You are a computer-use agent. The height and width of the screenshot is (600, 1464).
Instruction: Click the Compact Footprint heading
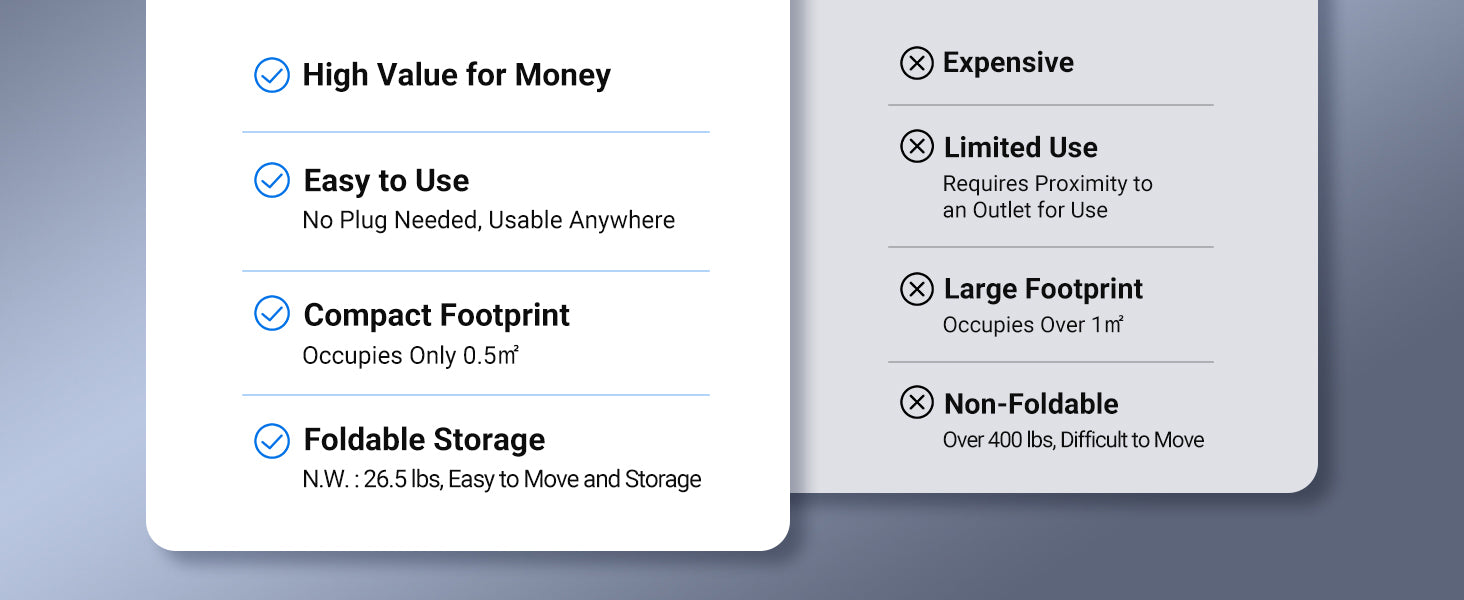(436, 315)
